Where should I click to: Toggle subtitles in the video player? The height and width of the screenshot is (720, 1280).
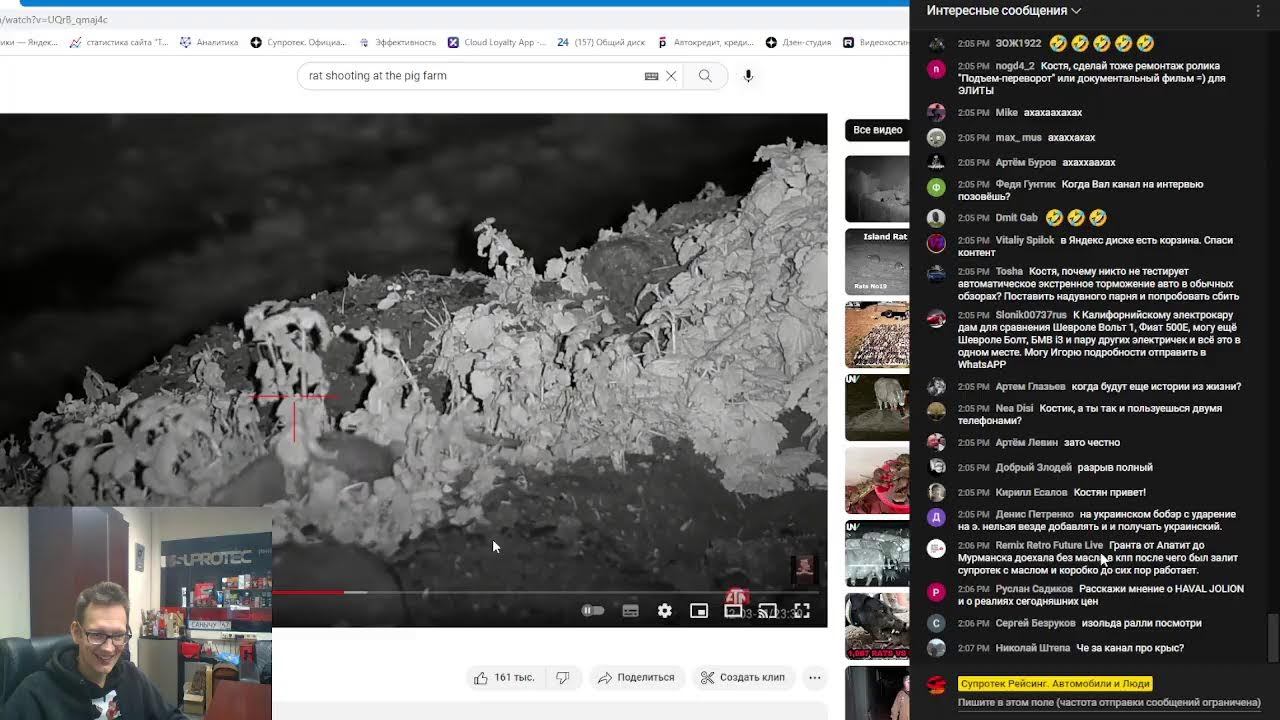tap(630, 611)
